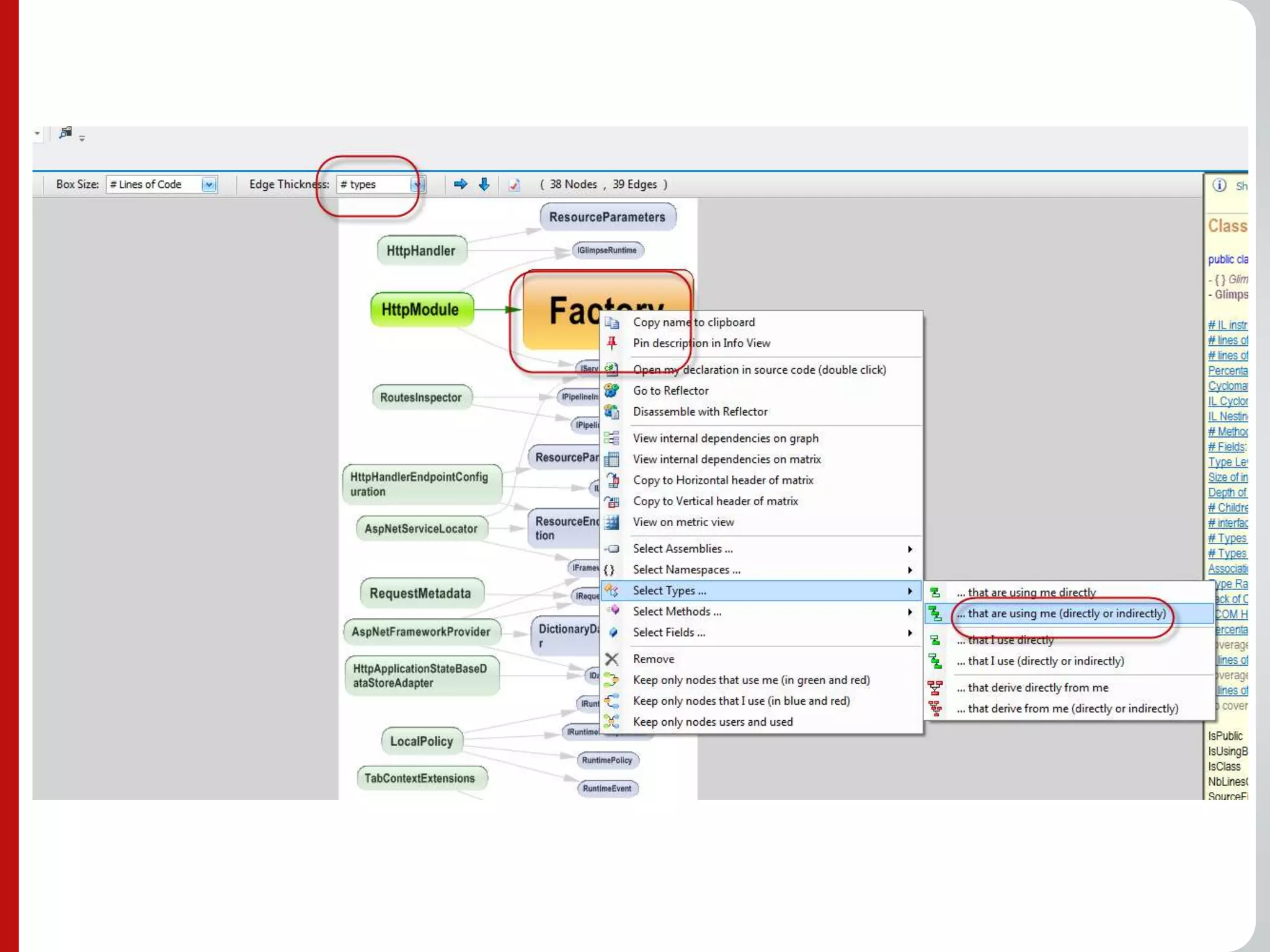Open the Box Size dropdown

point(209,185)
